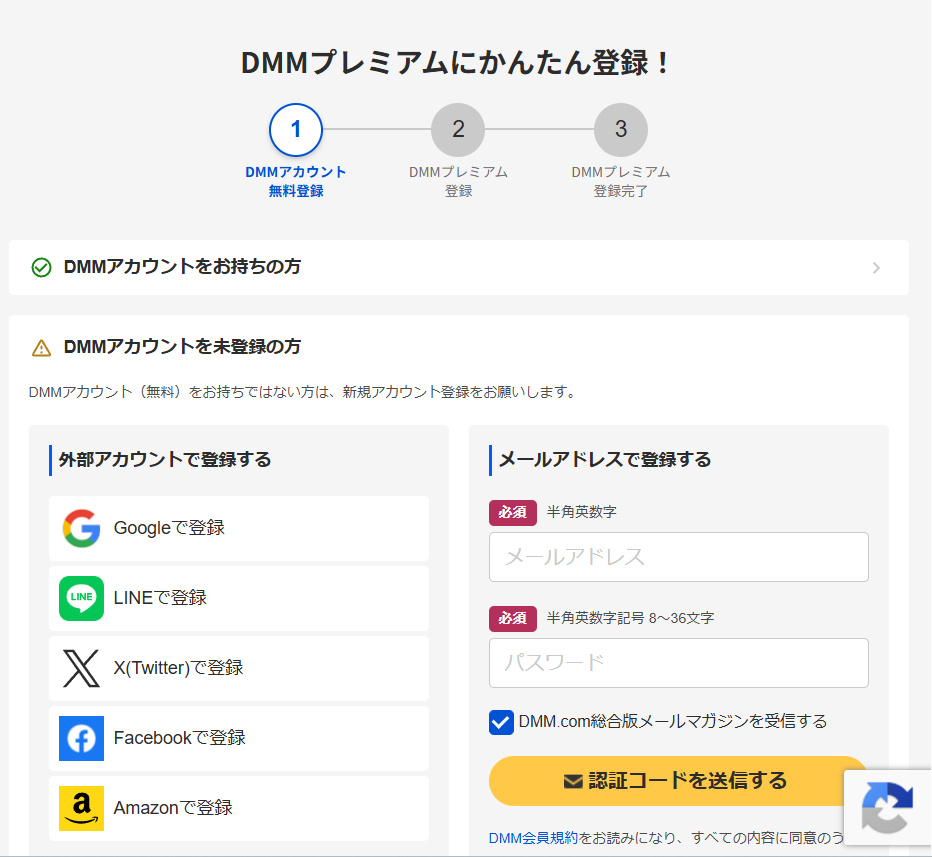Click the DMMアカウントを未登録の方 heading
The height and width of the screenshot is (857, 932).
pyautogui.click(x=182, y=347)
